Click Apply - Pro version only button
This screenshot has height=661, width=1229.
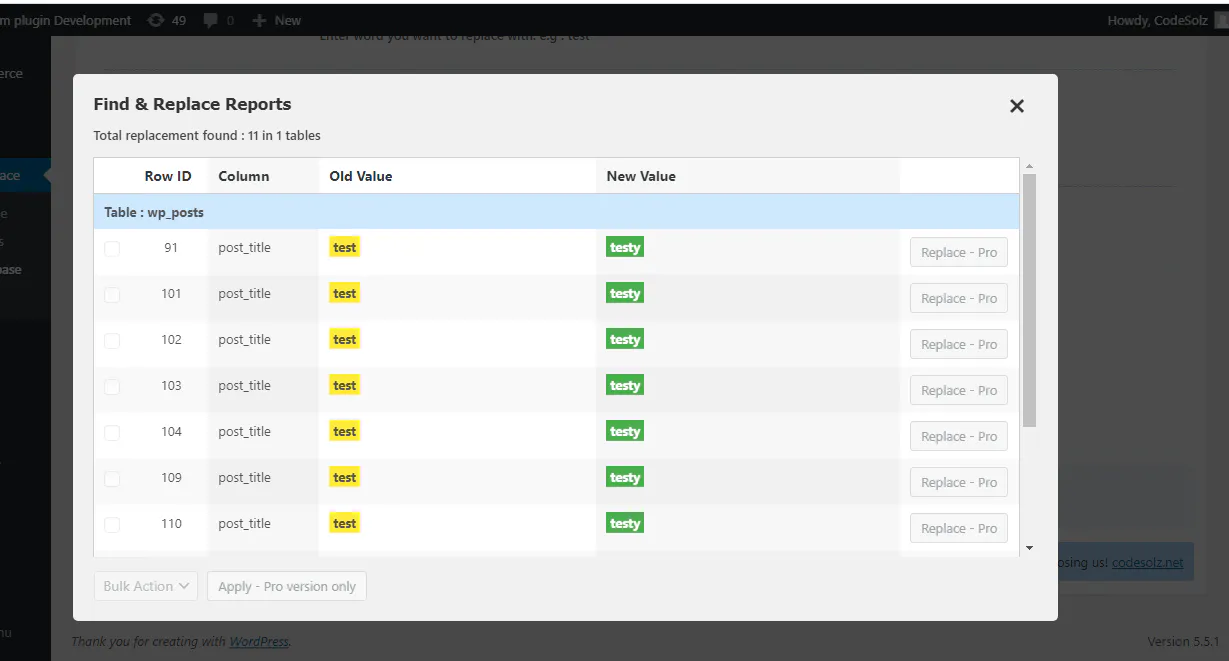click(287, 586)
